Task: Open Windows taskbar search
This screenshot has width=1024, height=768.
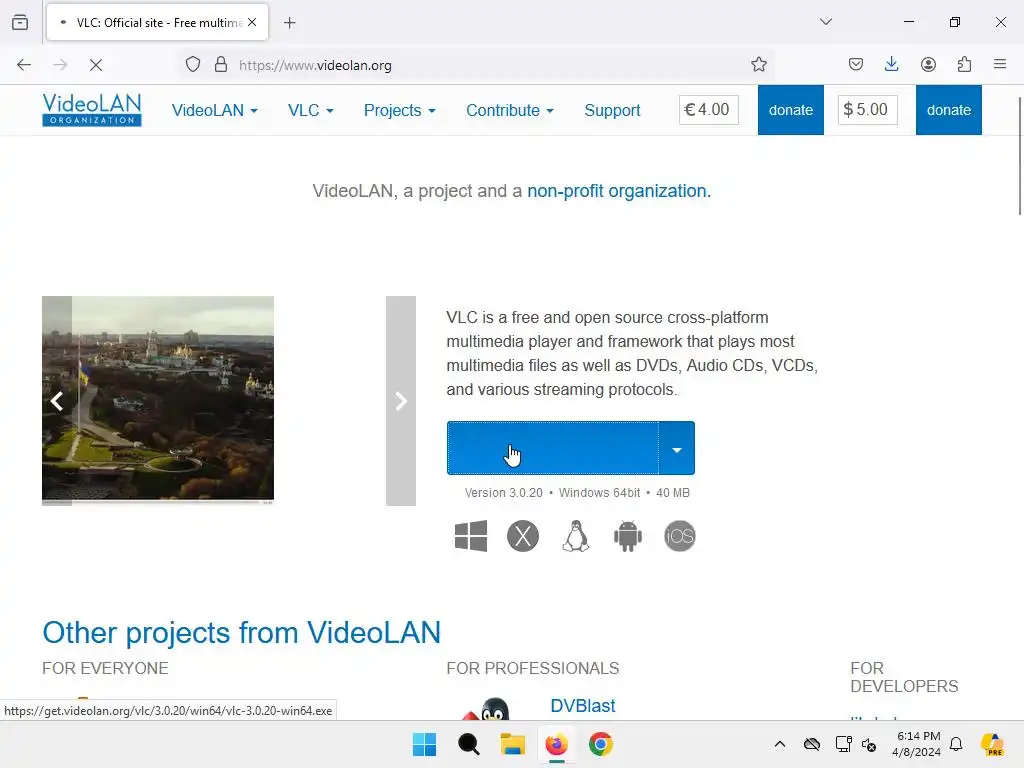Action: tap(468, 744)
